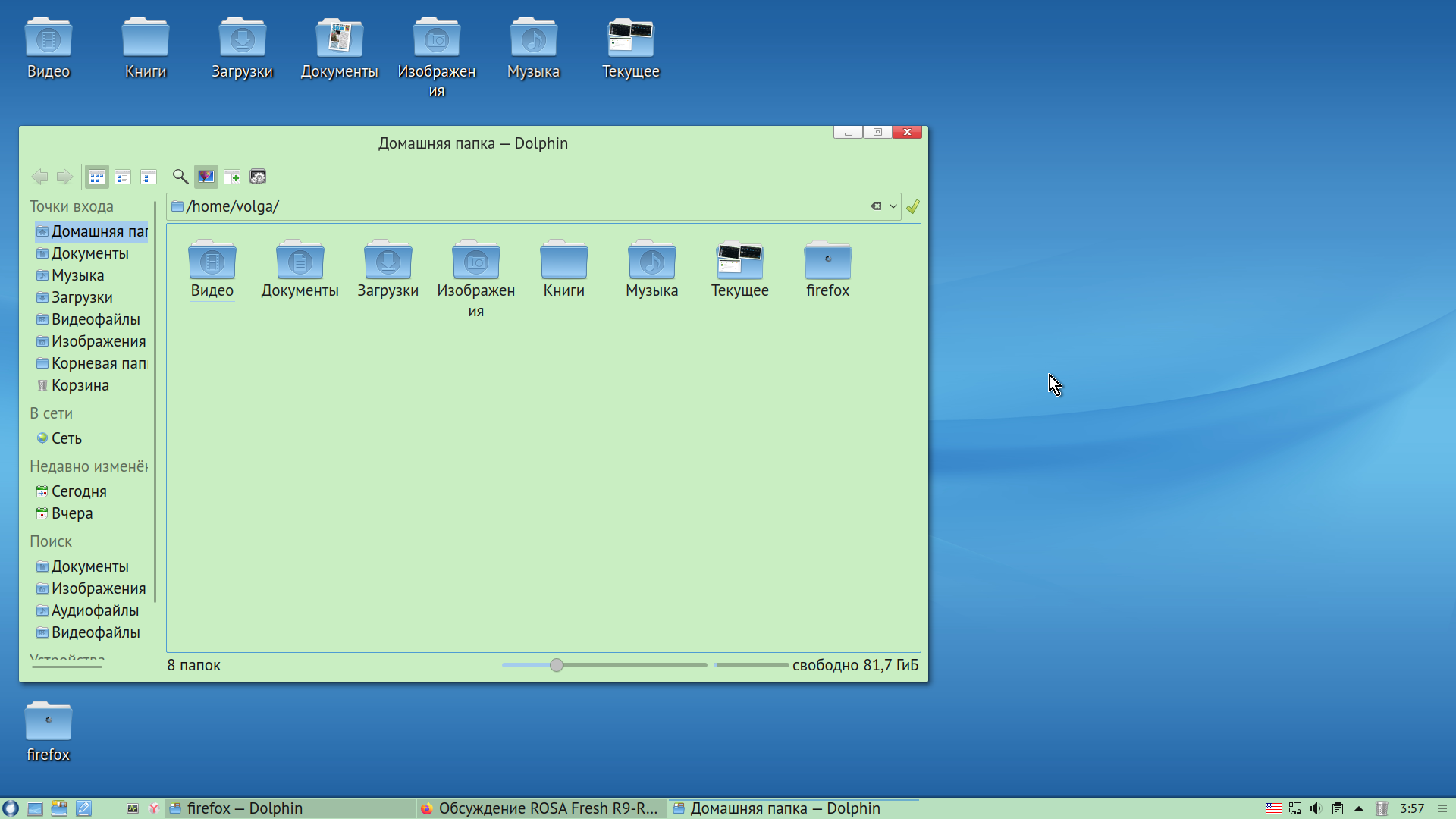The image size is (1456, 819).
Task: Toggle file preview thumbnails button
Action: (206, 177)
